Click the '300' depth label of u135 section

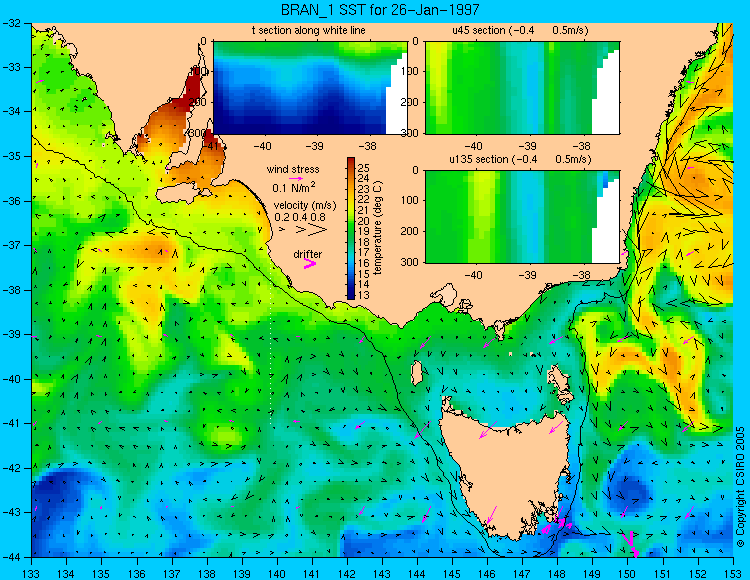coord(410,262)
